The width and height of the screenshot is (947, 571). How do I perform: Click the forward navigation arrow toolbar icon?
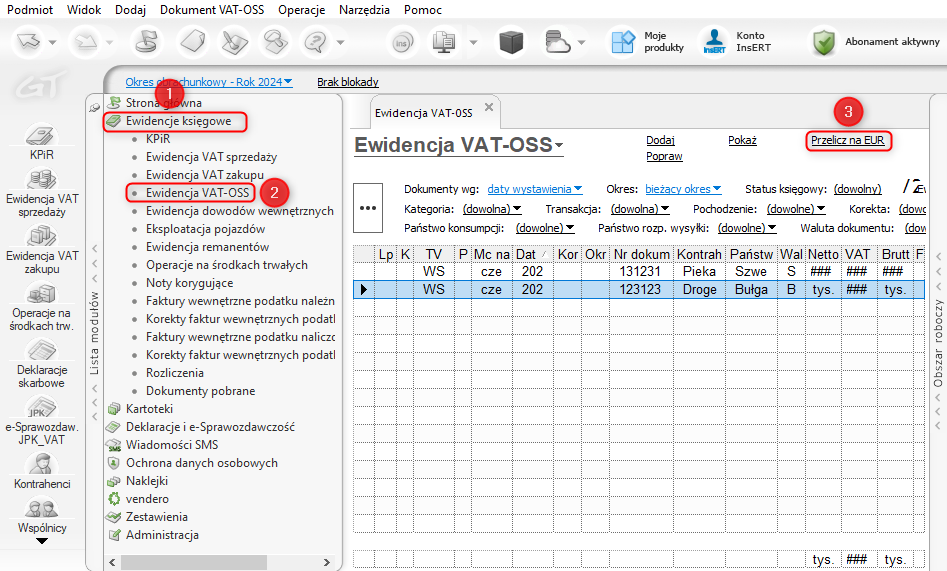tap(86, 42)
